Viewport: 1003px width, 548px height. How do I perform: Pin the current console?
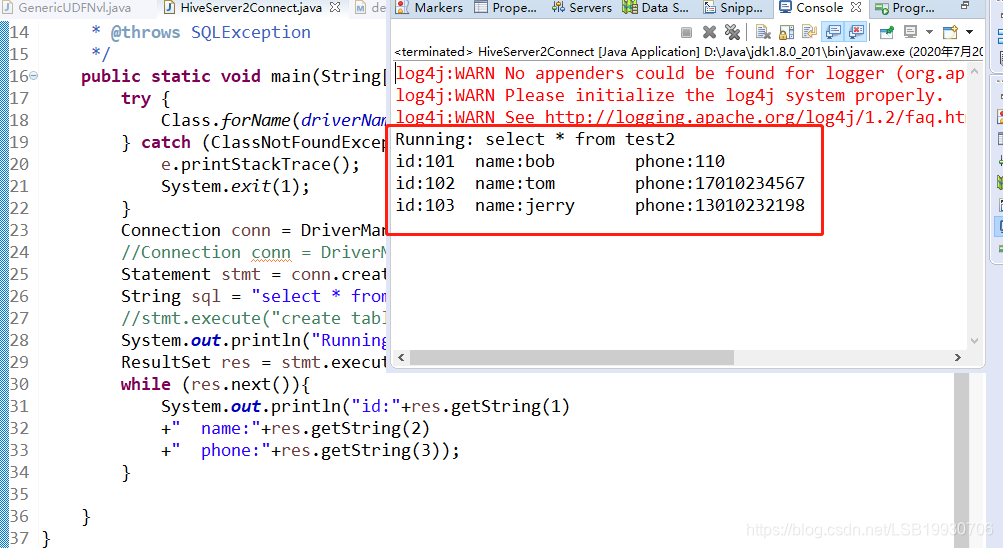point(886,32)
